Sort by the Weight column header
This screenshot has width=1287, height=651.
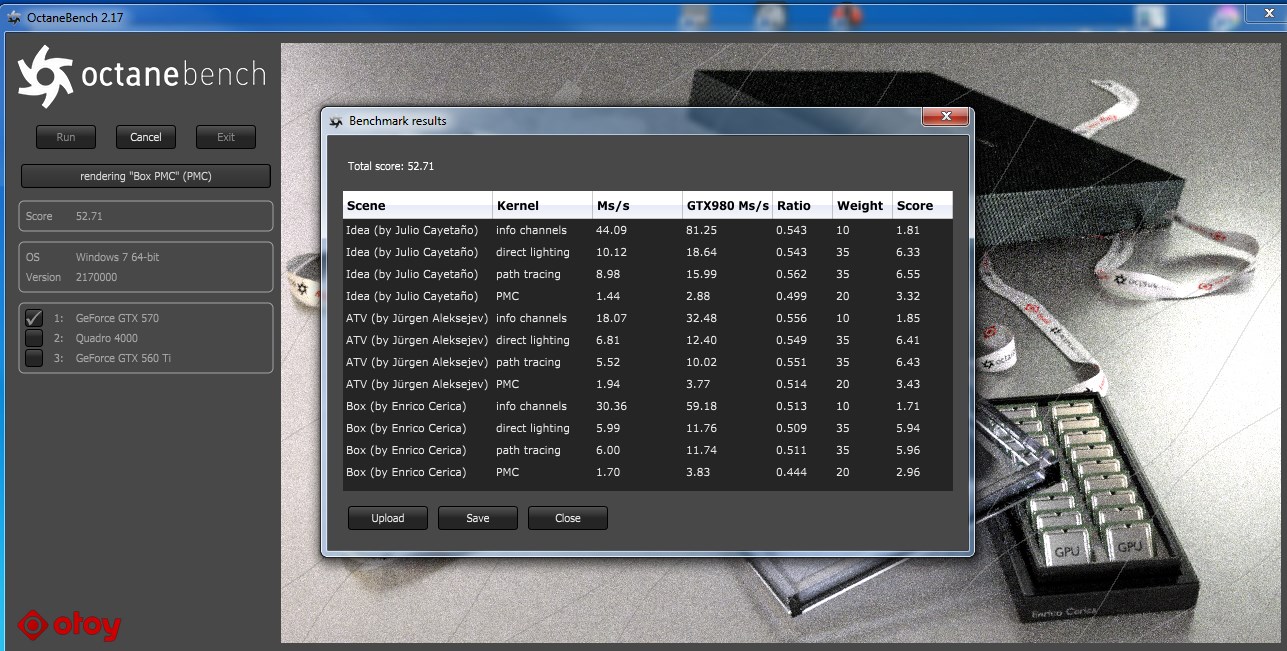(862, 205)
